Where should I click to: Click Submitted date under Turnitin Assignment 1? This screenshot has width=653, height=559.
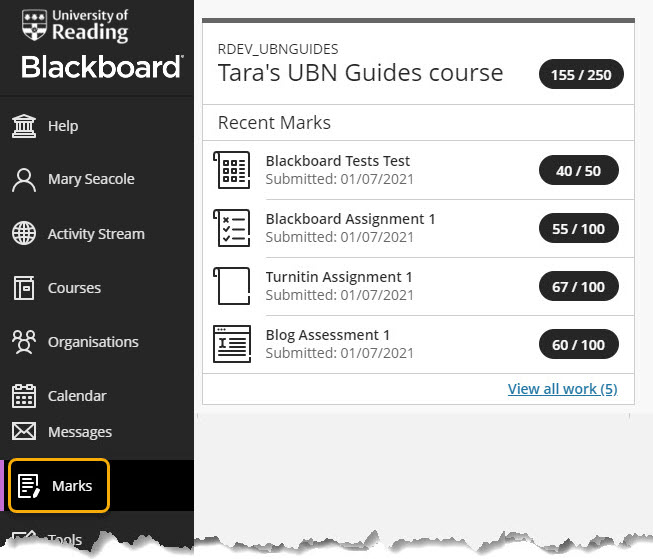[x=339, y=295]
